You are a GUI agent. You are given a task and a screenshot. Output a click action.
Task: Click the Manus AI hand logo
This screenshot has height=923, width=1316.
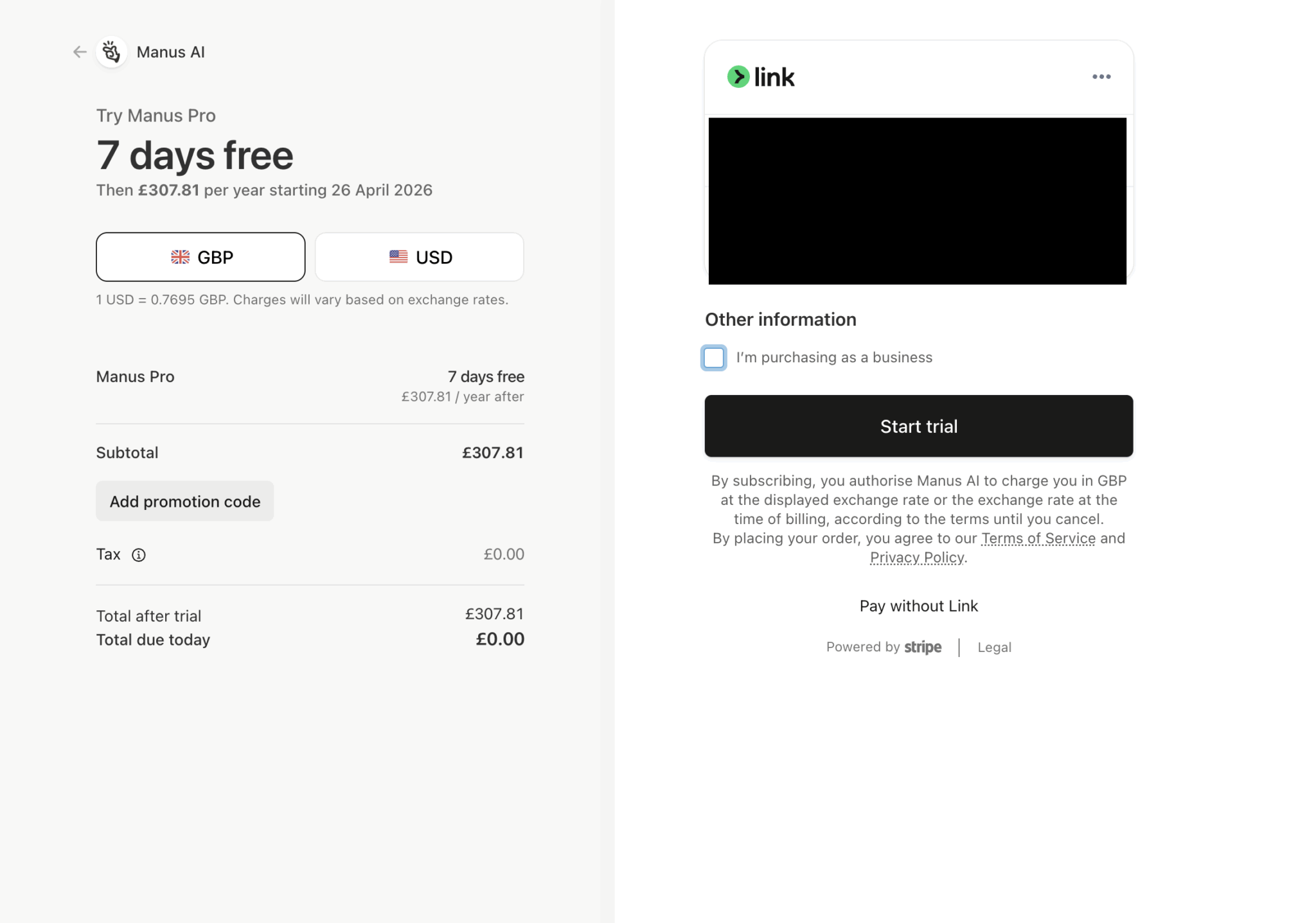pos(112,52)
